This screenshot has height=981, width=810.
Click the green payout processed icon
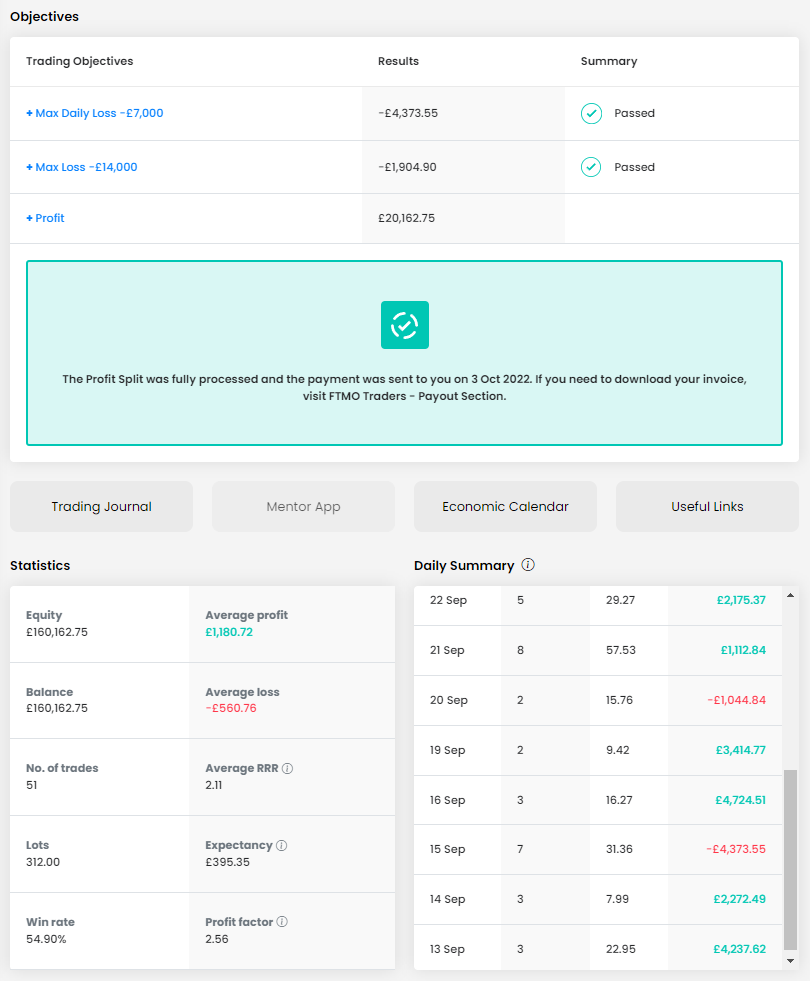[x=405, y=325]
